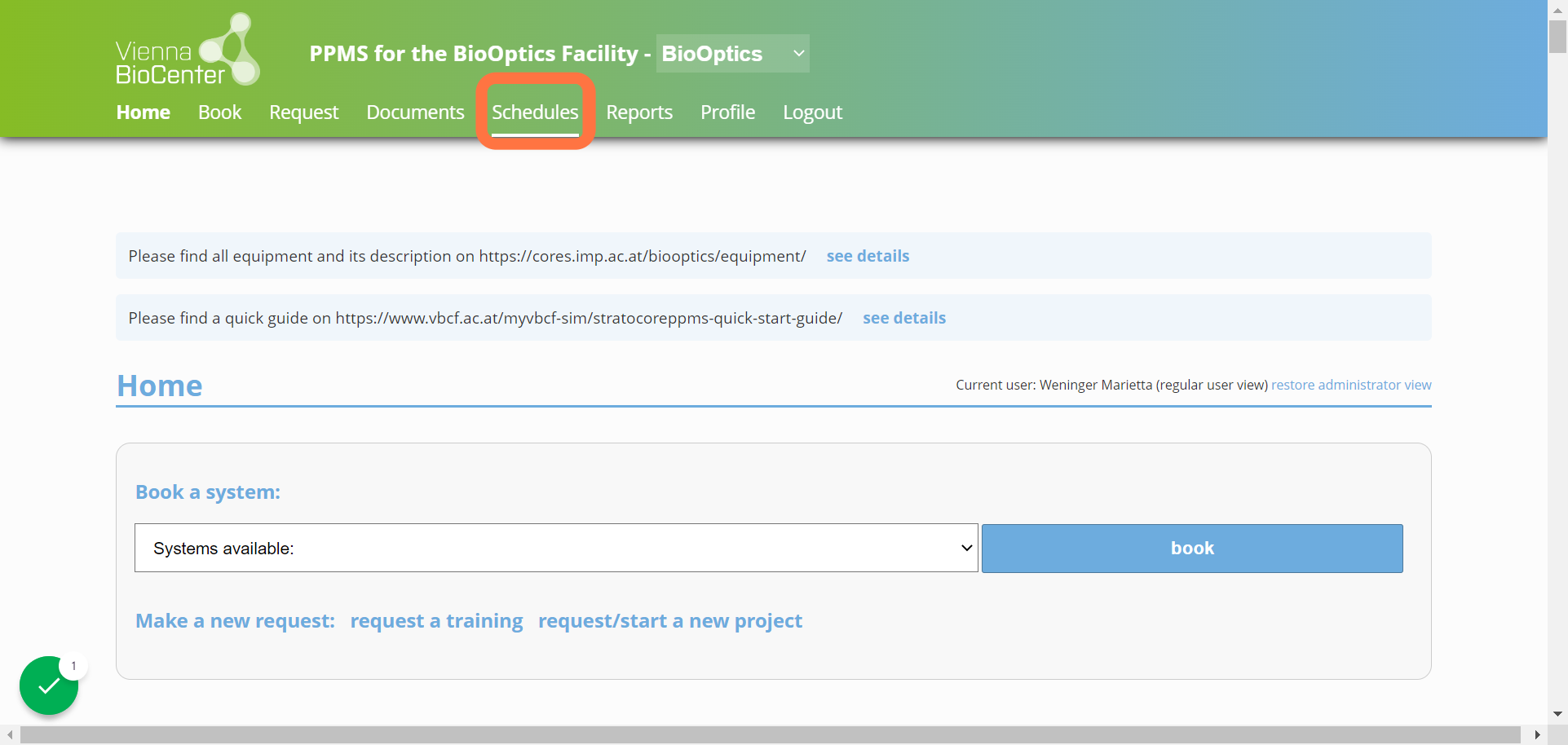
Task: Click restore administrator view link
Action: click(1351, 385)
